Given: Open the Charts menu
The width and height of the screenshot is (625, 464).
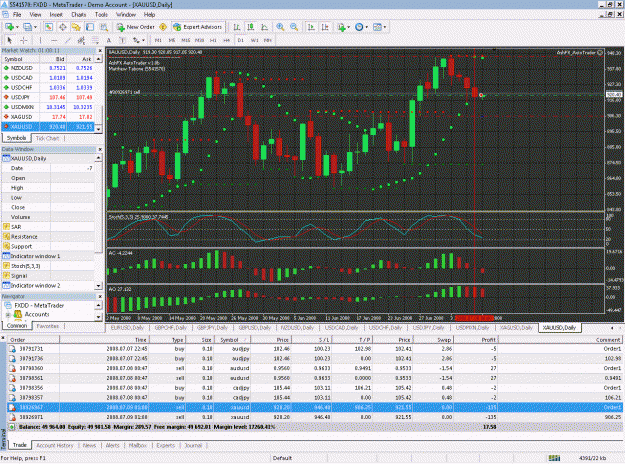Looking at the screenshot, I should tap(79, 14).
